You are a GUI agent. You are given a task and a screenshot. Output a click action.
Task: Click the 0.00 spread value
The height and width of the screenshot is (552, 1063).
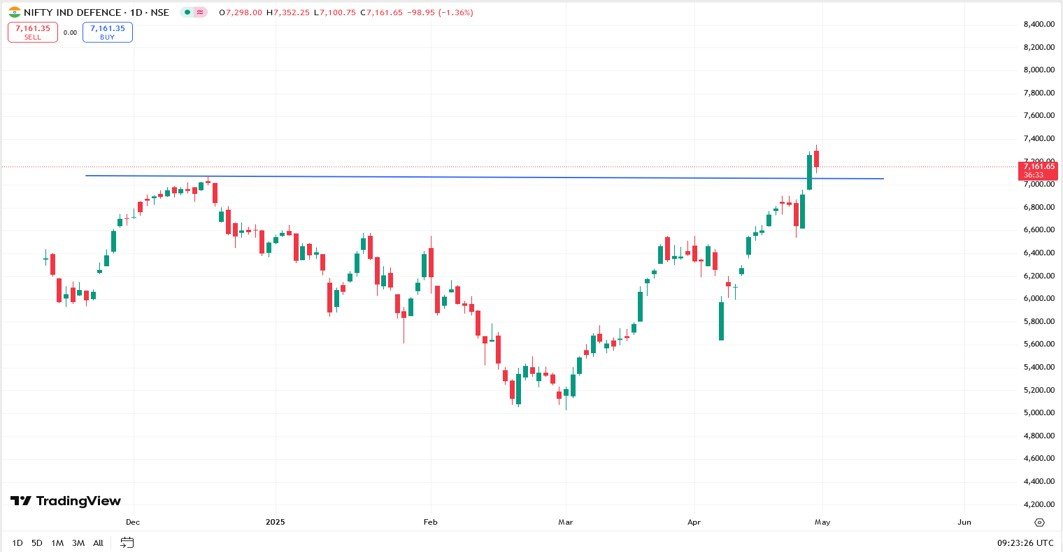click(x=70, y=33)
